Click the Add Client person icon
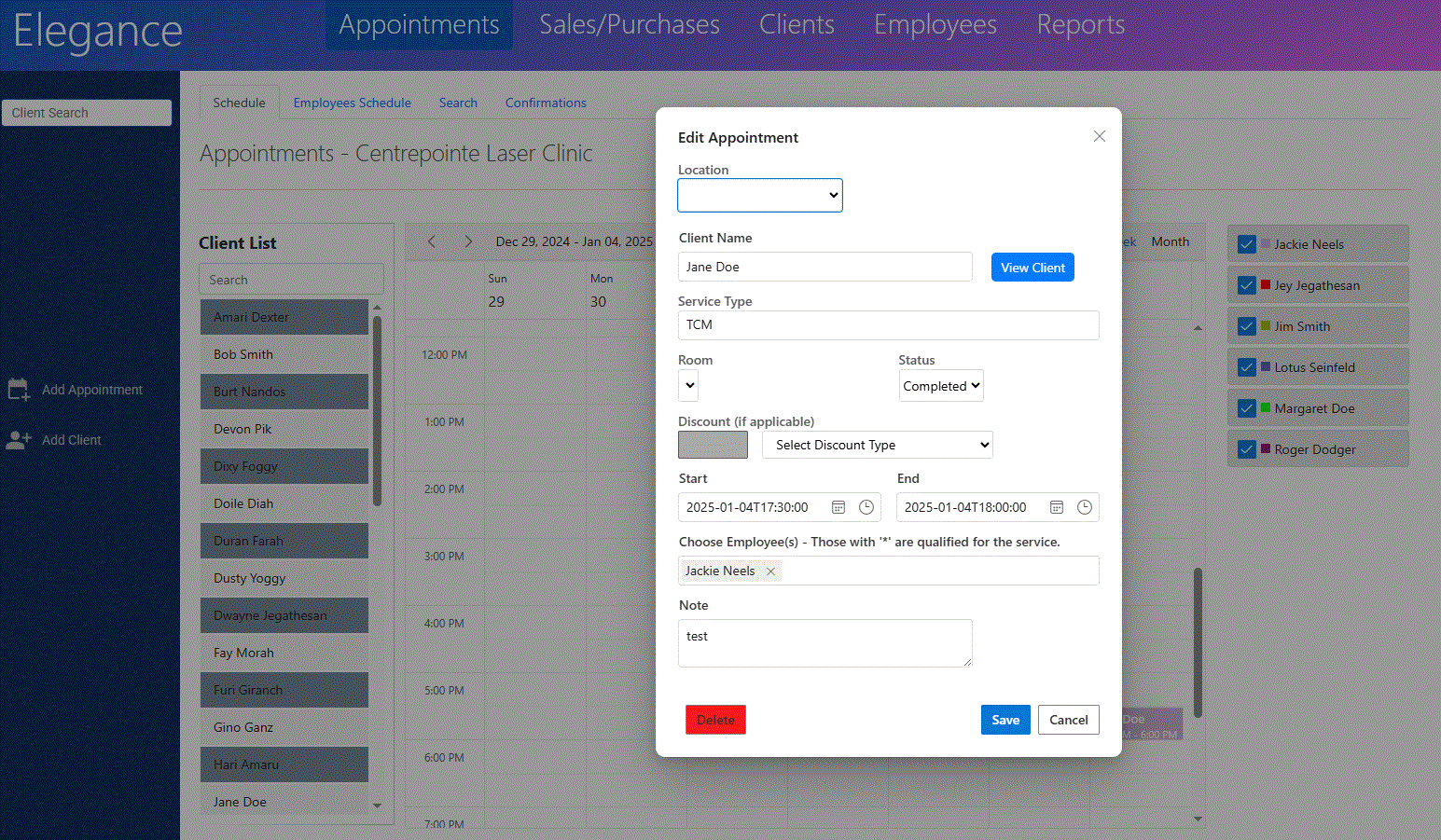This screenshot has width=1441, height=840. [x=19, y=440]
